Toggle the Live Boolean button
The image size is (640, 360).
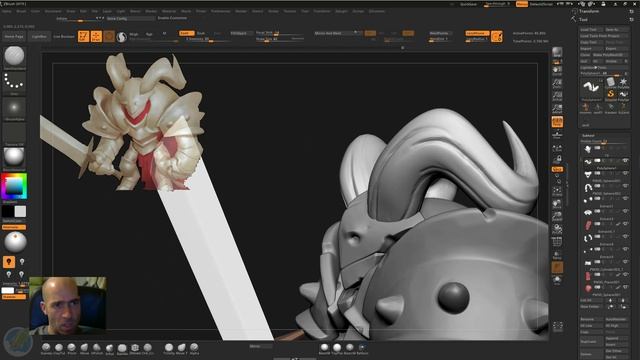pyautogui.click(x=64, y=37)
